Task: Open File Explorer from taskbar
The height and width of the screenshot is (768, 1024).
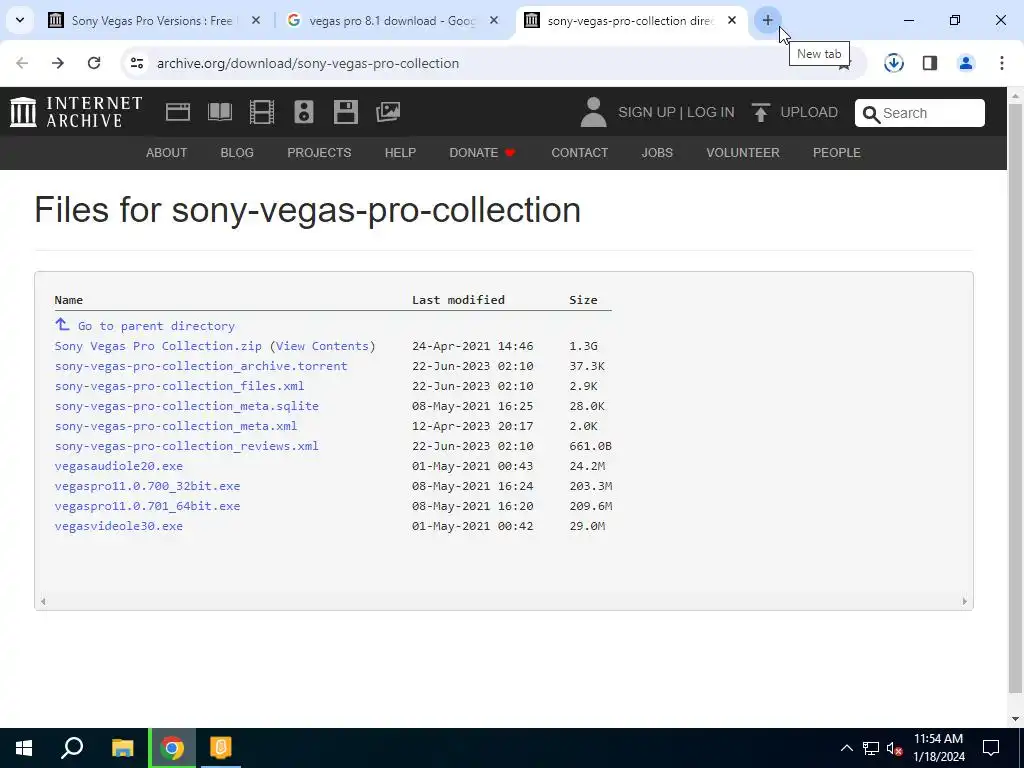Action: point(122,748)
